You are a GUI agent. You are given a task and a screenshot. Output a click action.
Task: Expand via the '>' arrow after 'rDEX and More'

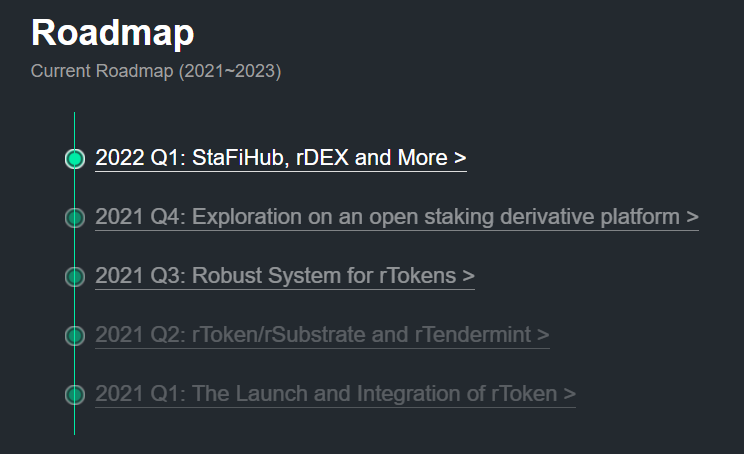(x=460, y=158)
